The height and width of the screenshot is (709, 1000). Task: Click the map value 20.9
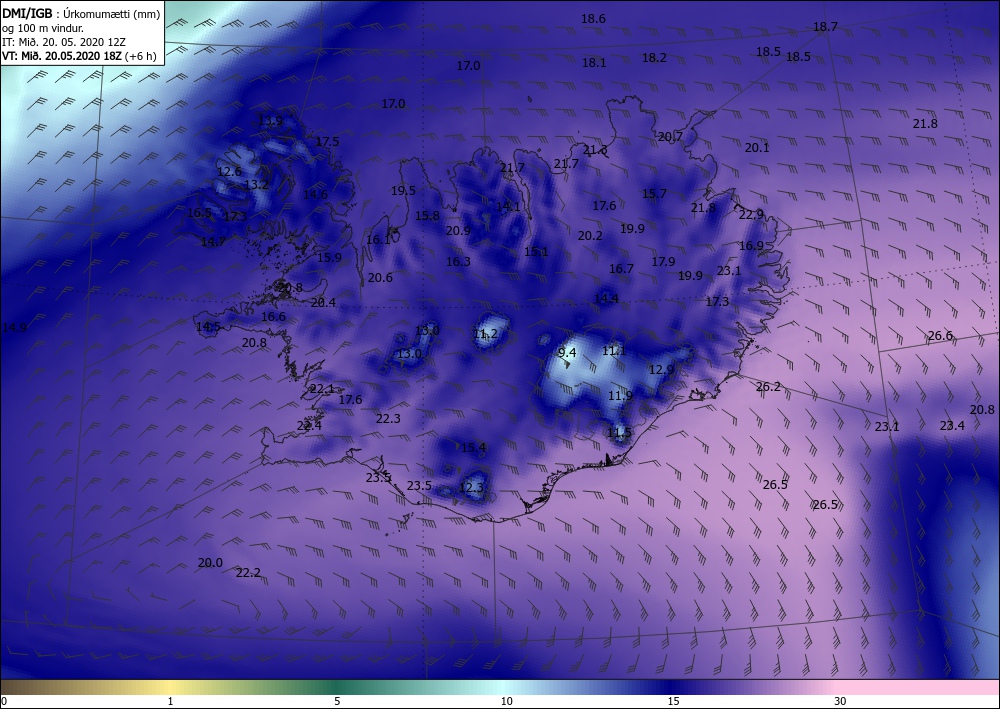point(458,230)
